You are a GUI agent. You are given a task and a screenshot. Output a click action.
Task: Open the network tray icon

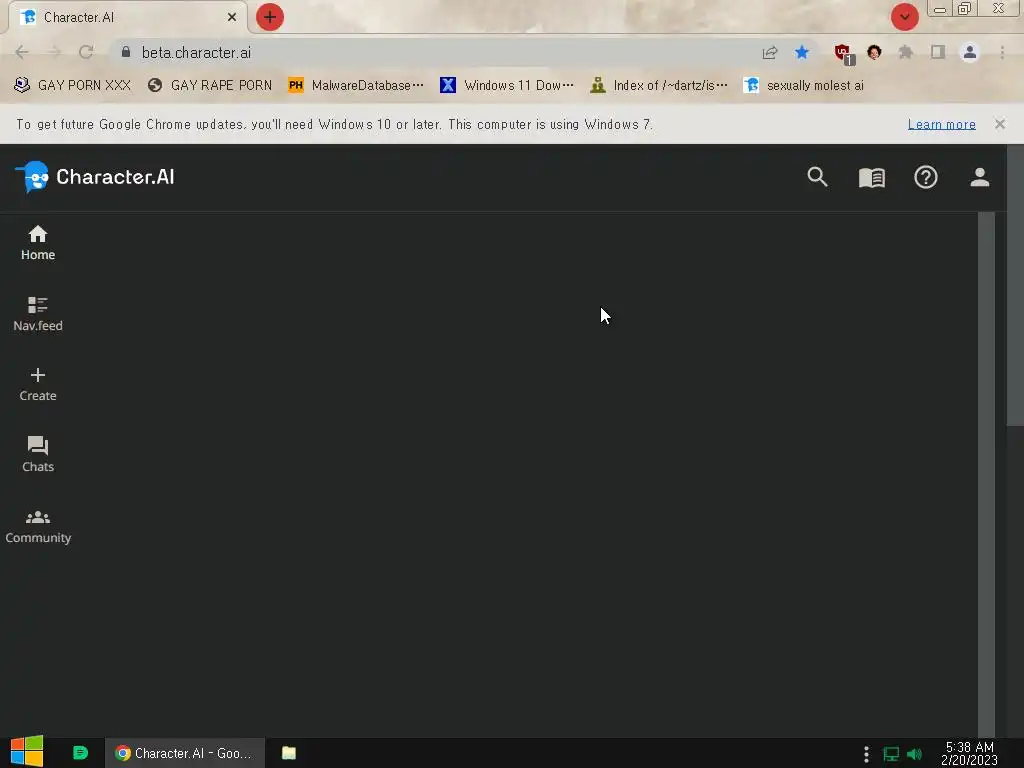click(891, 754)
